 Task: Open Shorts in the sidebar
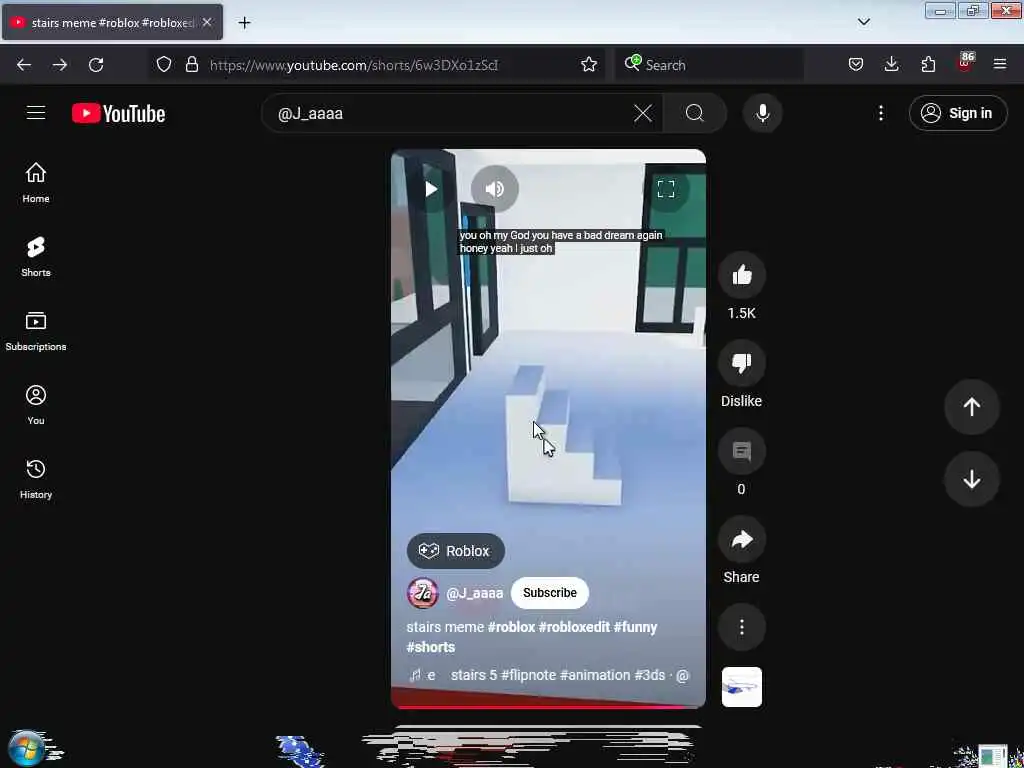(x=36, y=257)
